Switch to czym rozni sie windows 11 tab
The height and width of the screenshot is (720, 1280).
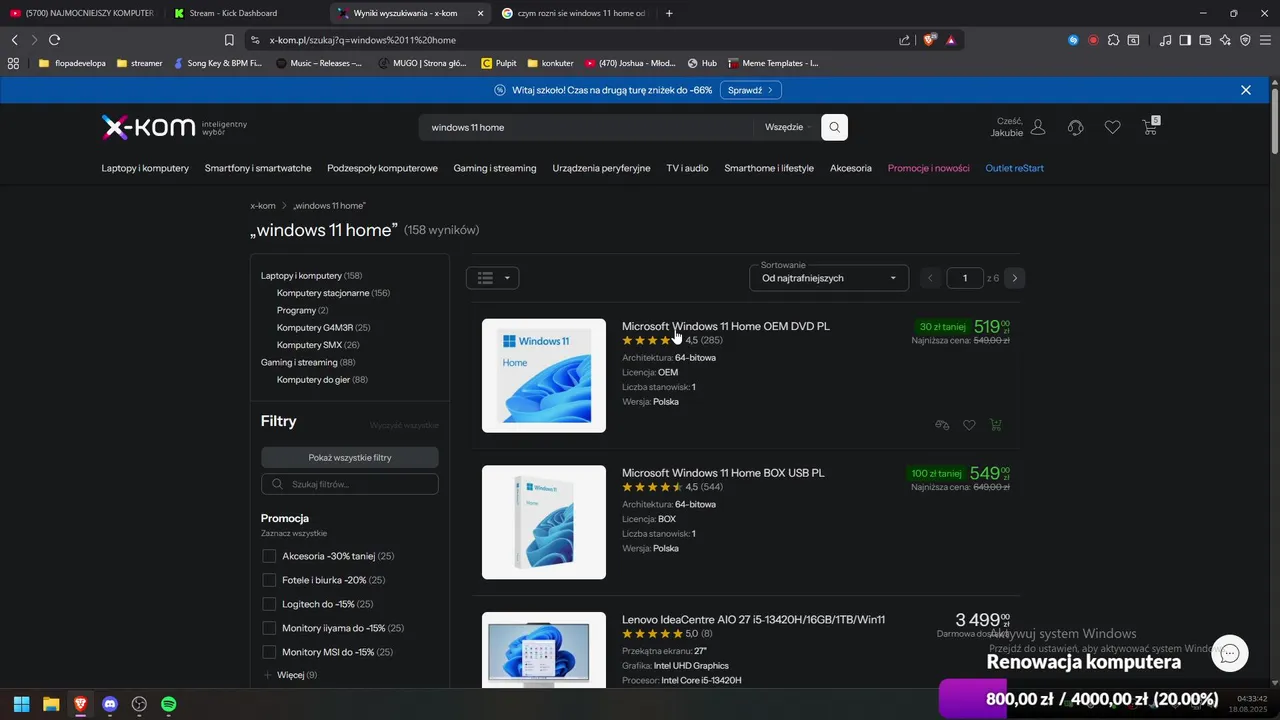574,13
